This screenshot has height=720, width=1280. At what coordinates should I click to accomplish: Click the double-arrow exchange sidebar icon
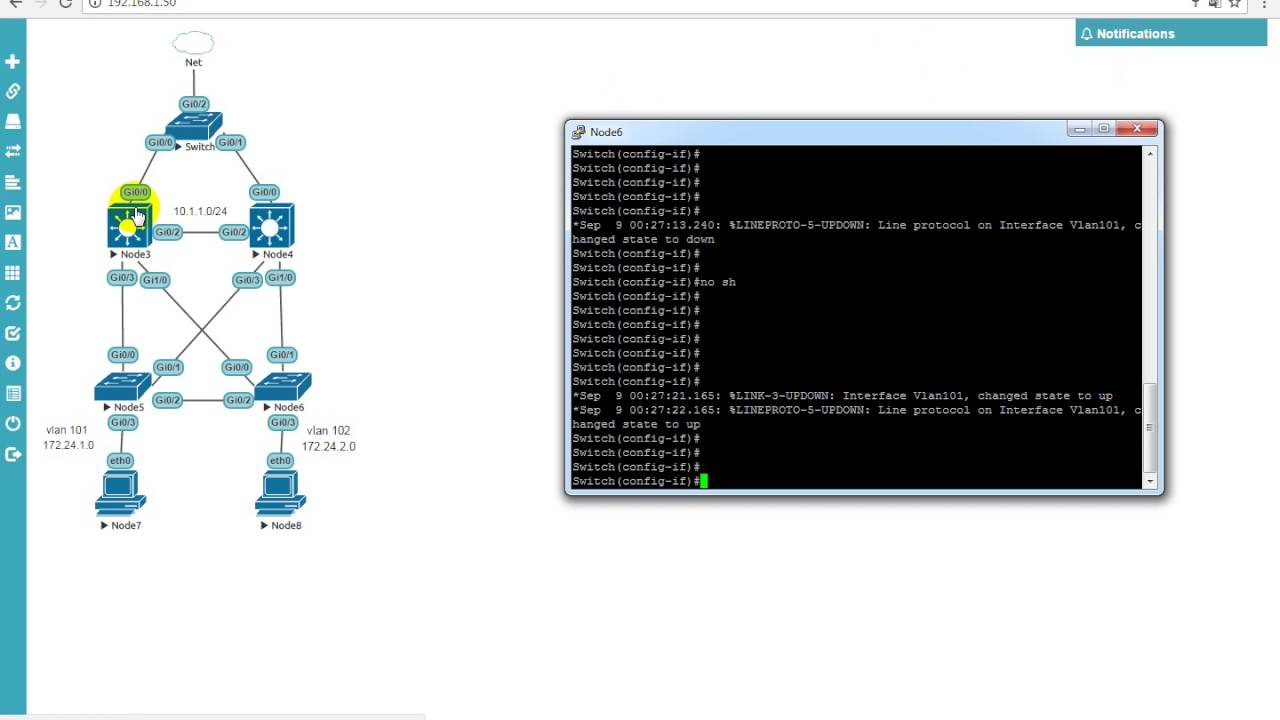coord(13,151)
